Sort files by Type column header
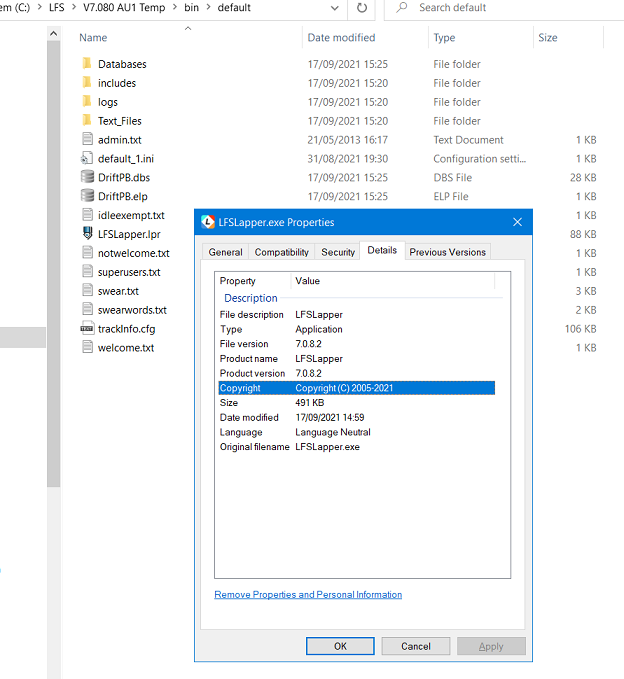Viewport: 624px width, 679px height. click(444, 38)
